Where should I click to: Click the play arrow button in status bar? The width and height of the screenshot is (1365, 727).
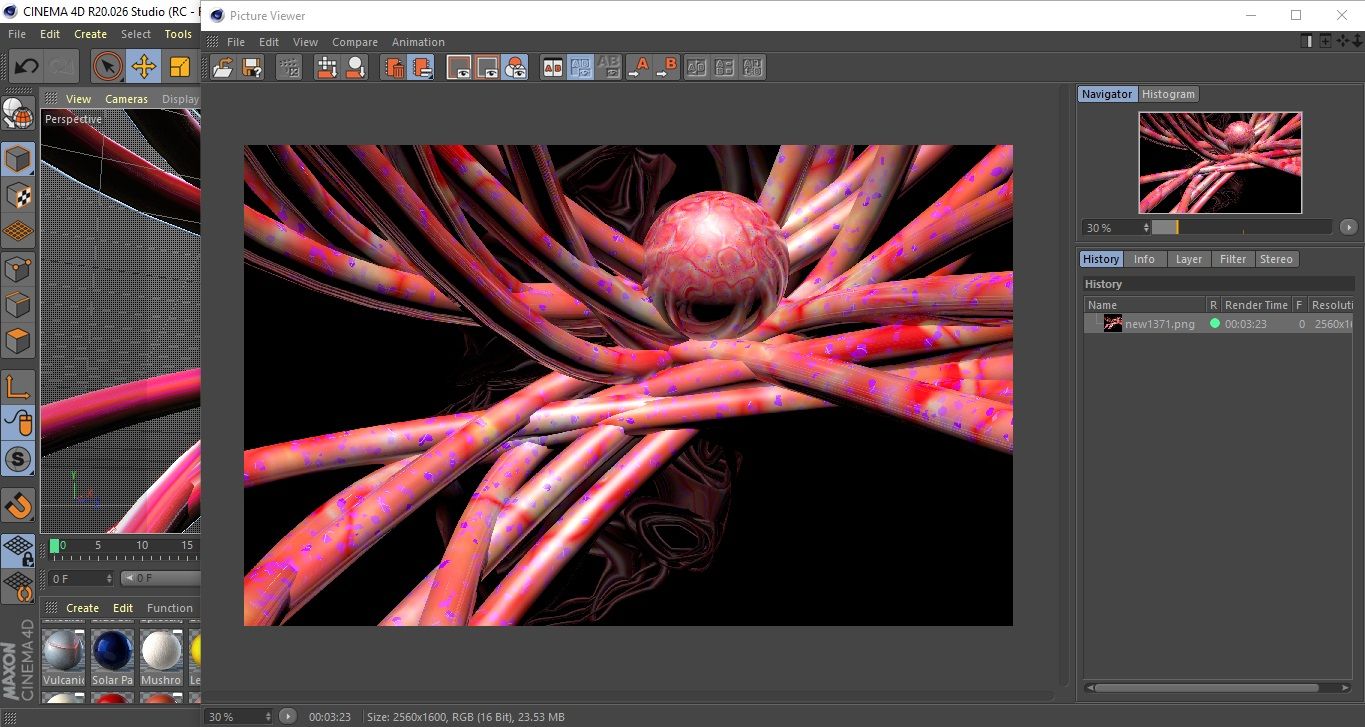288,716
